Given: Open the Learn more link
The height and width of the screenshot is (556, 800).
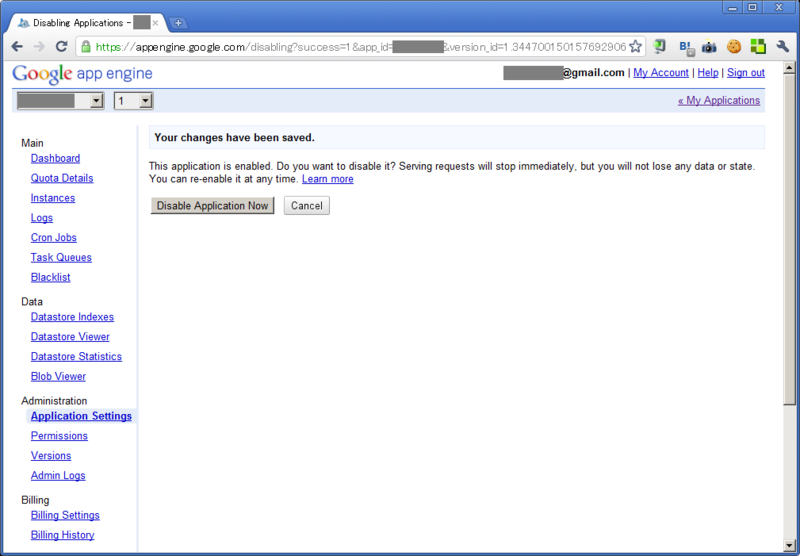Looking at the screenshot, I should 328,179.
